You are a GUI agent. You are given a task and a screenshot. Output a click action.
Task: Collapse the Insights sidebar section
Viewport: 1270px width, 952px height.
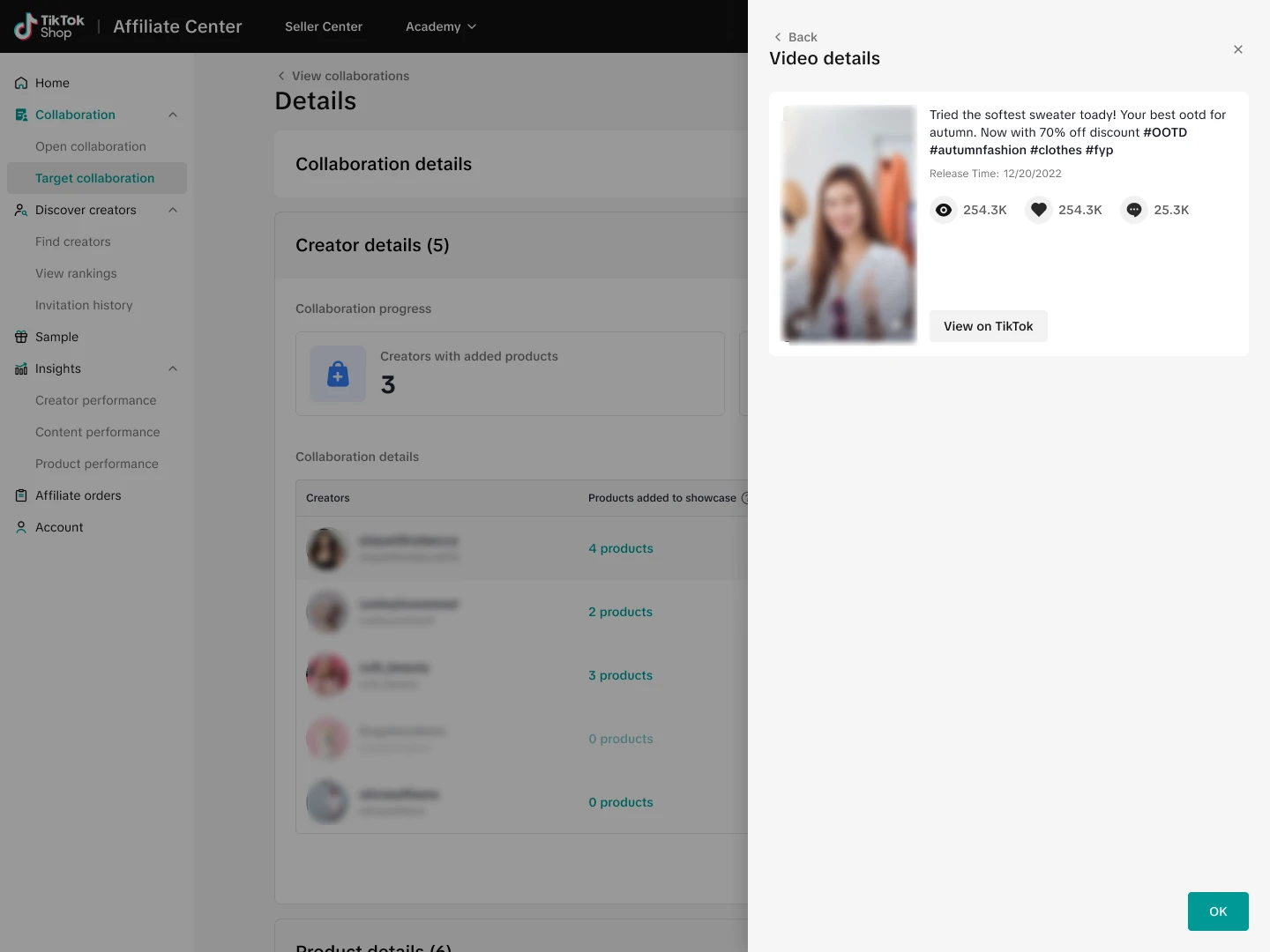coord(173,368)
